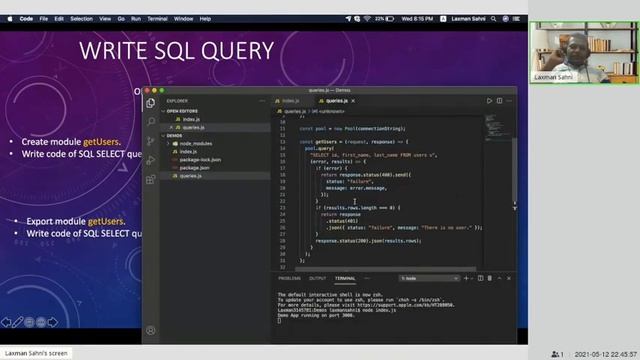Open Explorer panel ellipsis menu
Screen dimensions: 640x360
[262, 101]
